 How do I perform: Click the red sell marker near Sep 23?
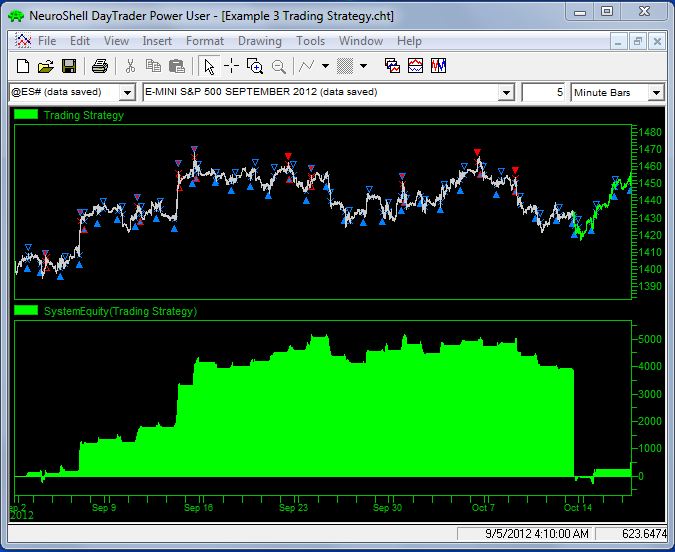pos(288,155)
